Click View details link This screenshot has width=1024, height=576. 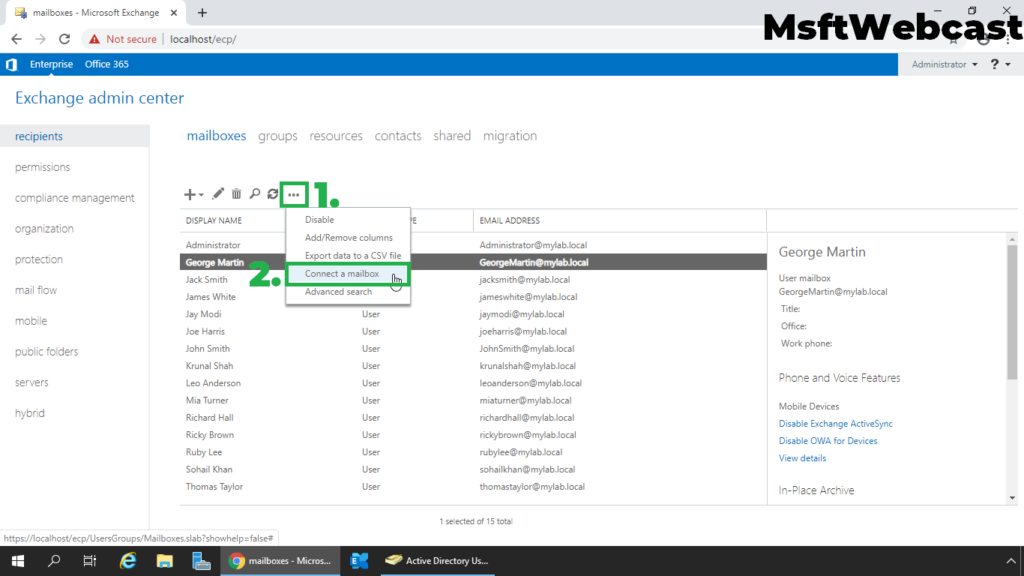802,458
